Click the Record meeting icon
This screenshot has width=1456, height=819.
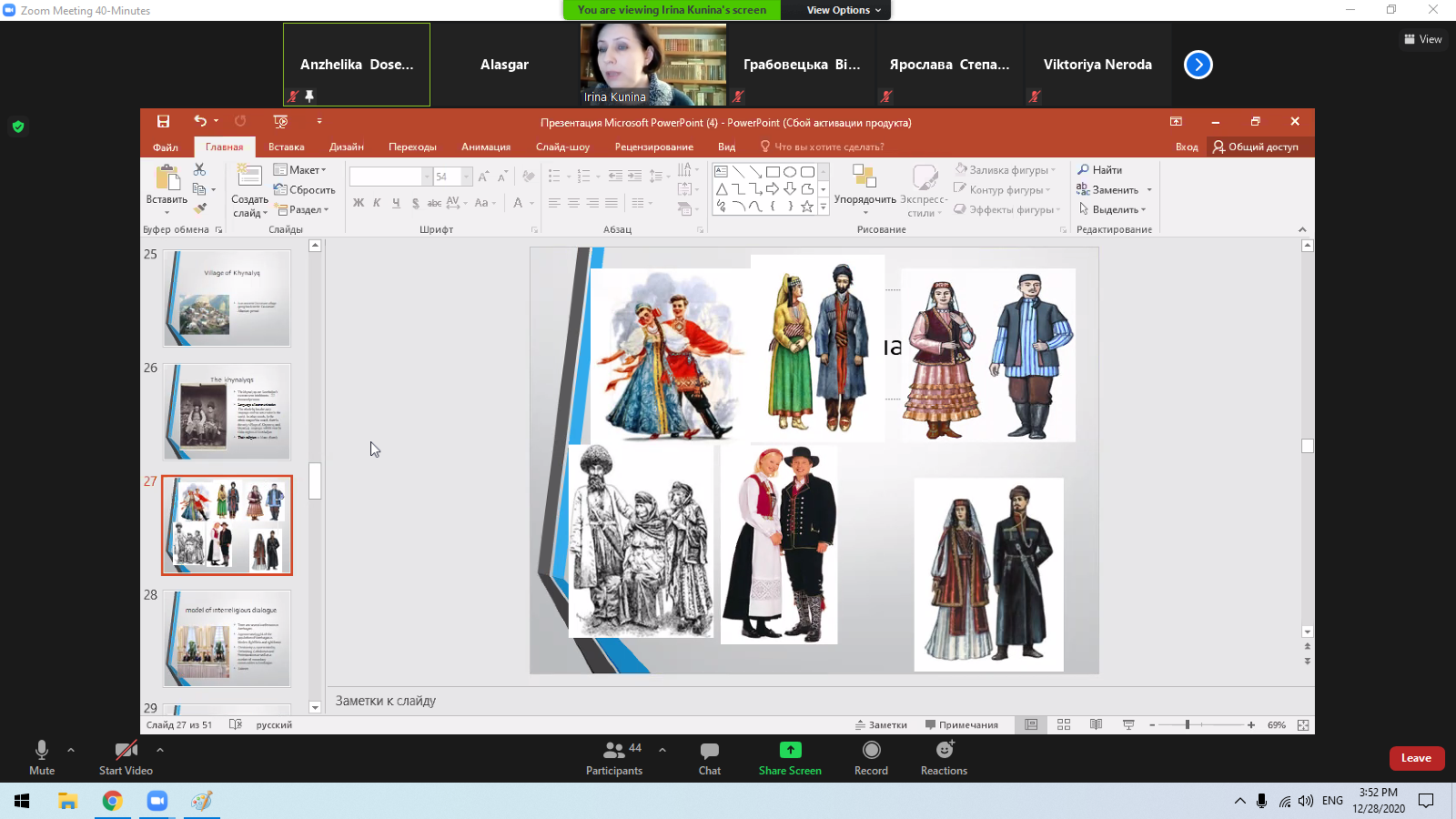871,751
